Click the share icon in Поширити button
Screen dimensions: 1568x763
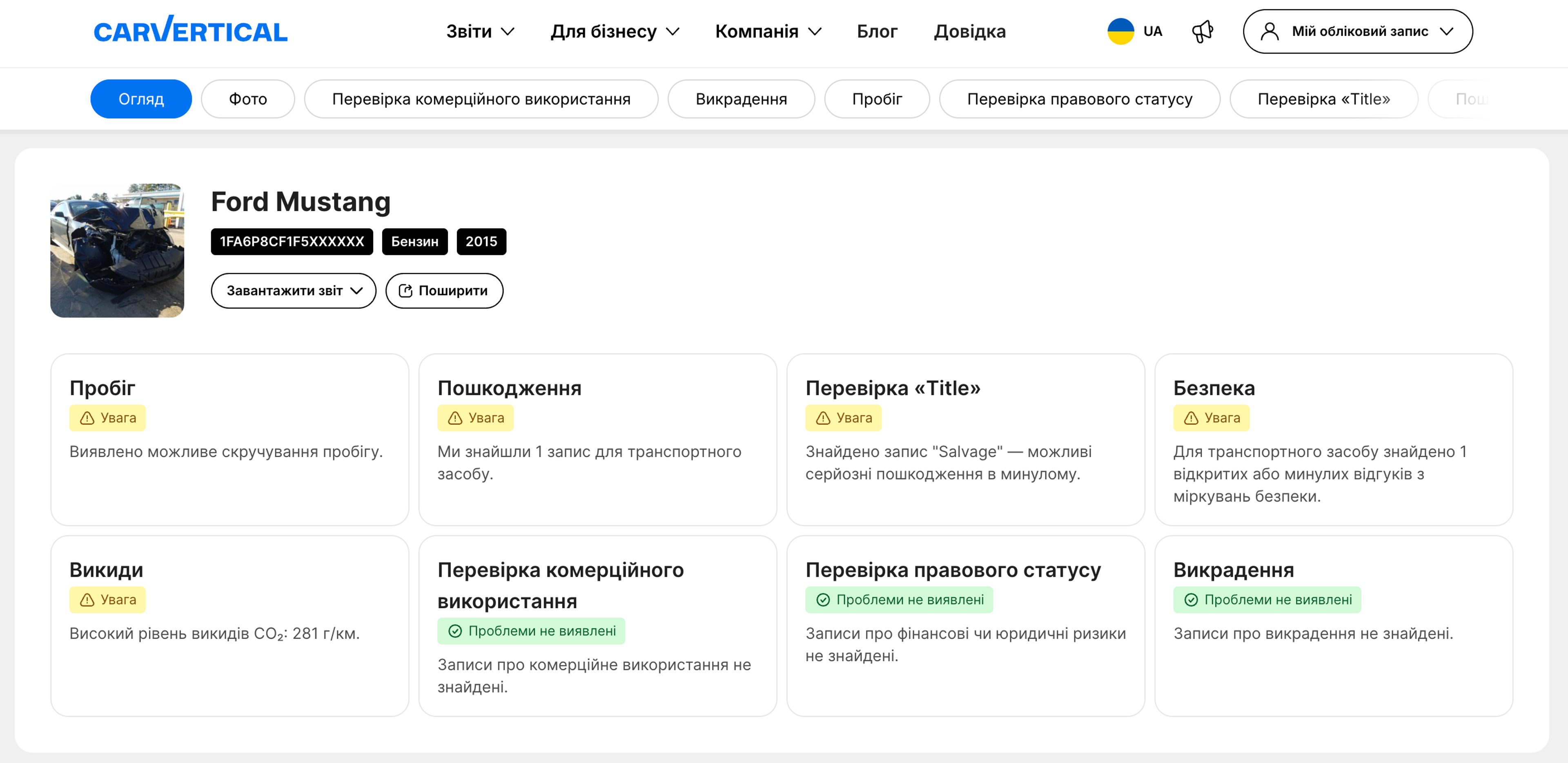click(x=405, y=291)
